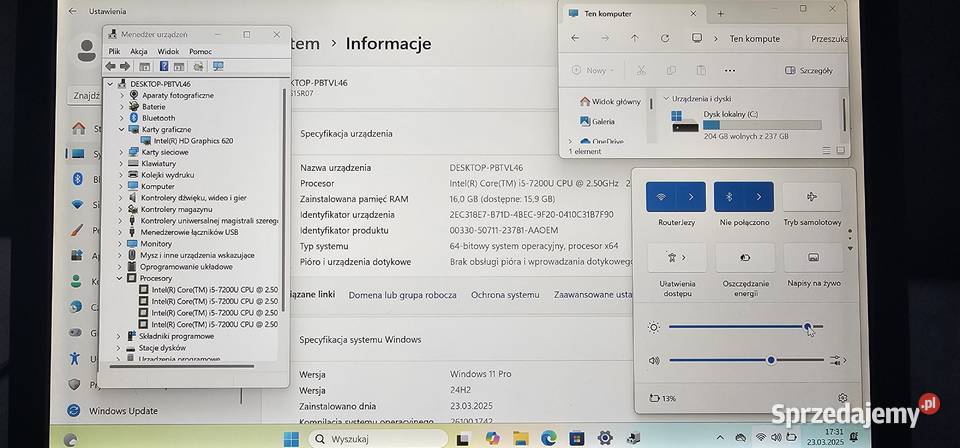This screenshot has height=448, width=960.
Task: Collapse Procesory tree node
Action: click(120, 278)
